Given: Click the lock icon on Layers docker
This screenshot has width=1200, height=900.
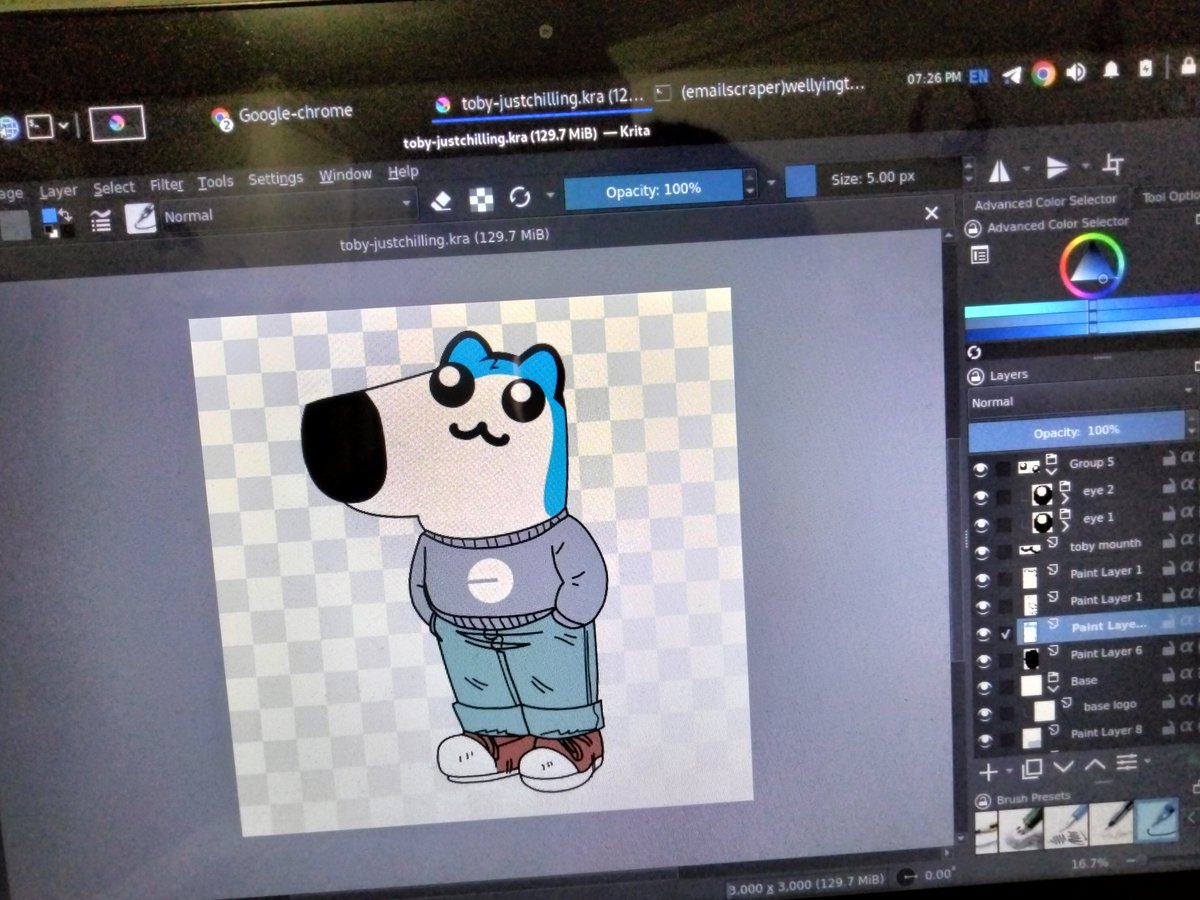Looking at the screenshot, I should [x=975, y=376].
